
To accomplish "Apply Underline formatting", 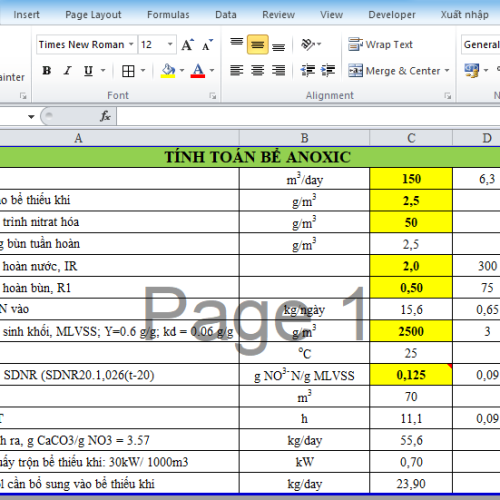I will click(88, 71).
